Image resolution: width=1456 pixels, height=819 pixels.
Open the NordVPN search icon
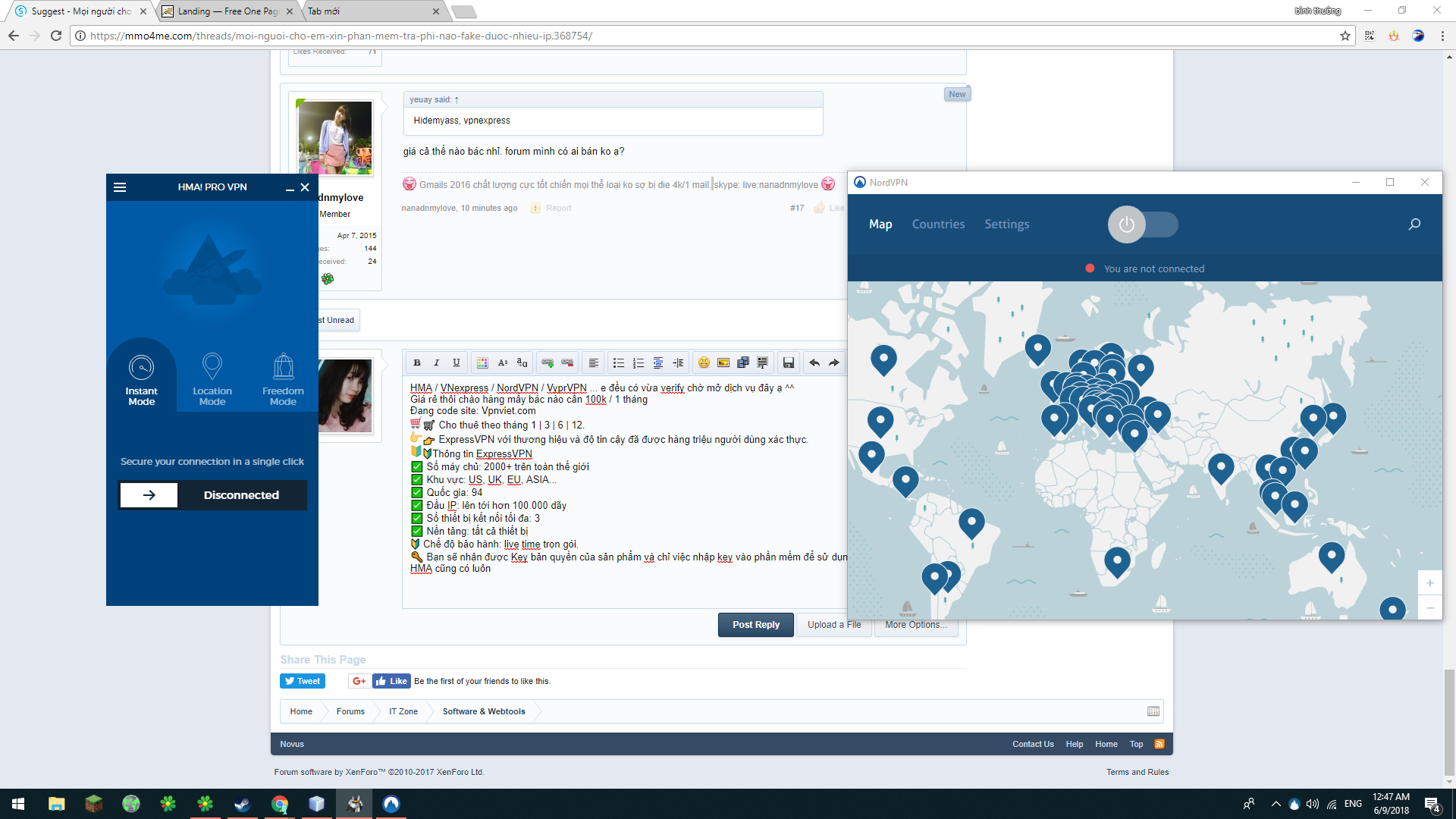coord(1414,224)
